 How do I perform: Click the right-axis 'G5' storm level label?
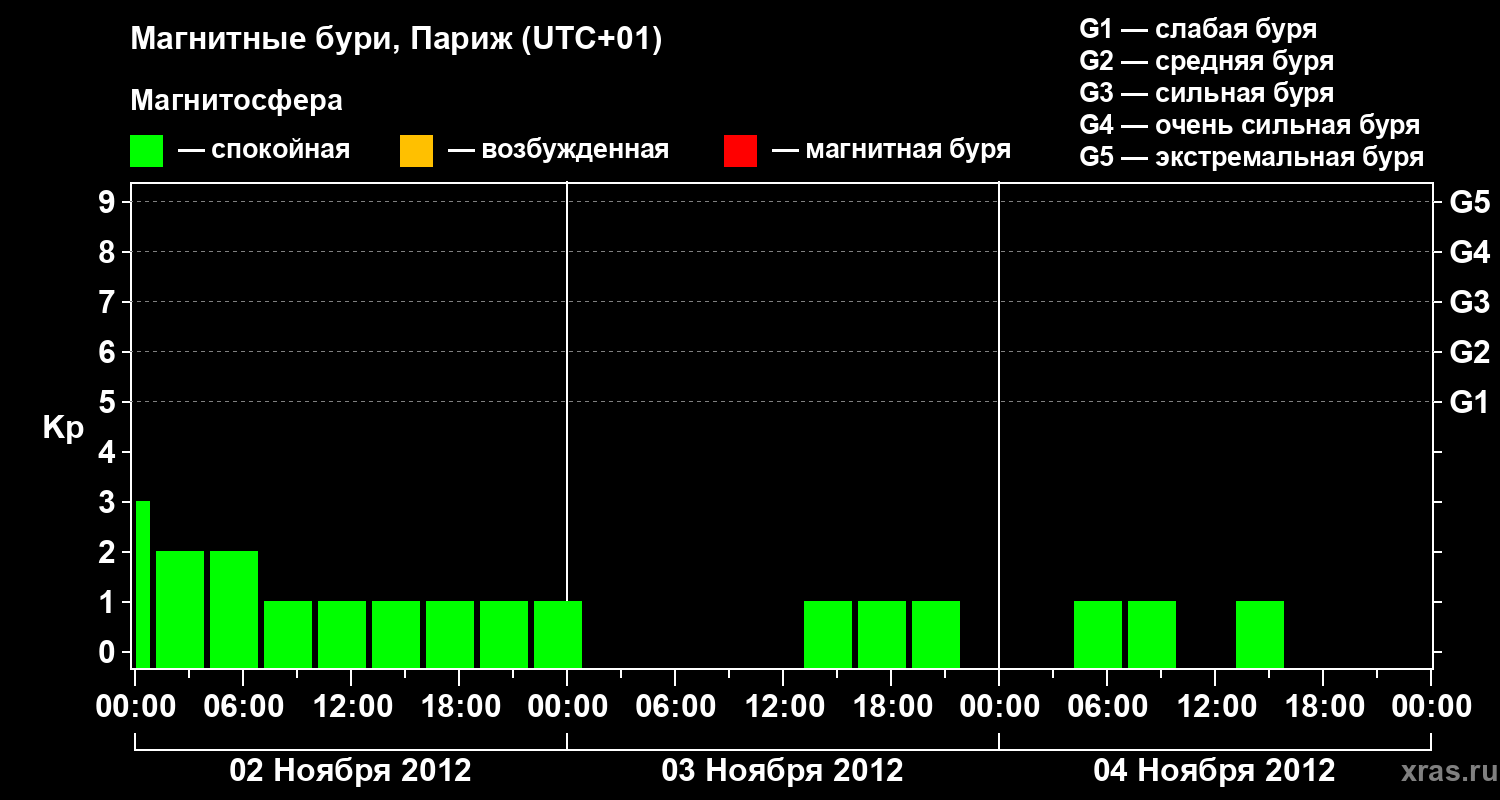(1469, 202)
